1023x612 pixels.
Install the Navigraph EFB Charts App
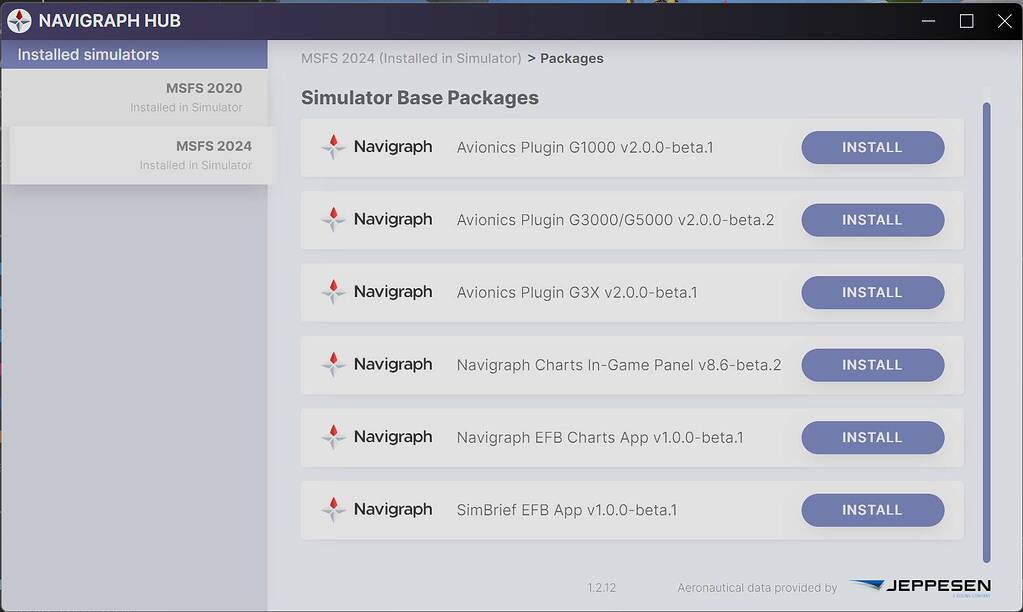click(871, 437)
